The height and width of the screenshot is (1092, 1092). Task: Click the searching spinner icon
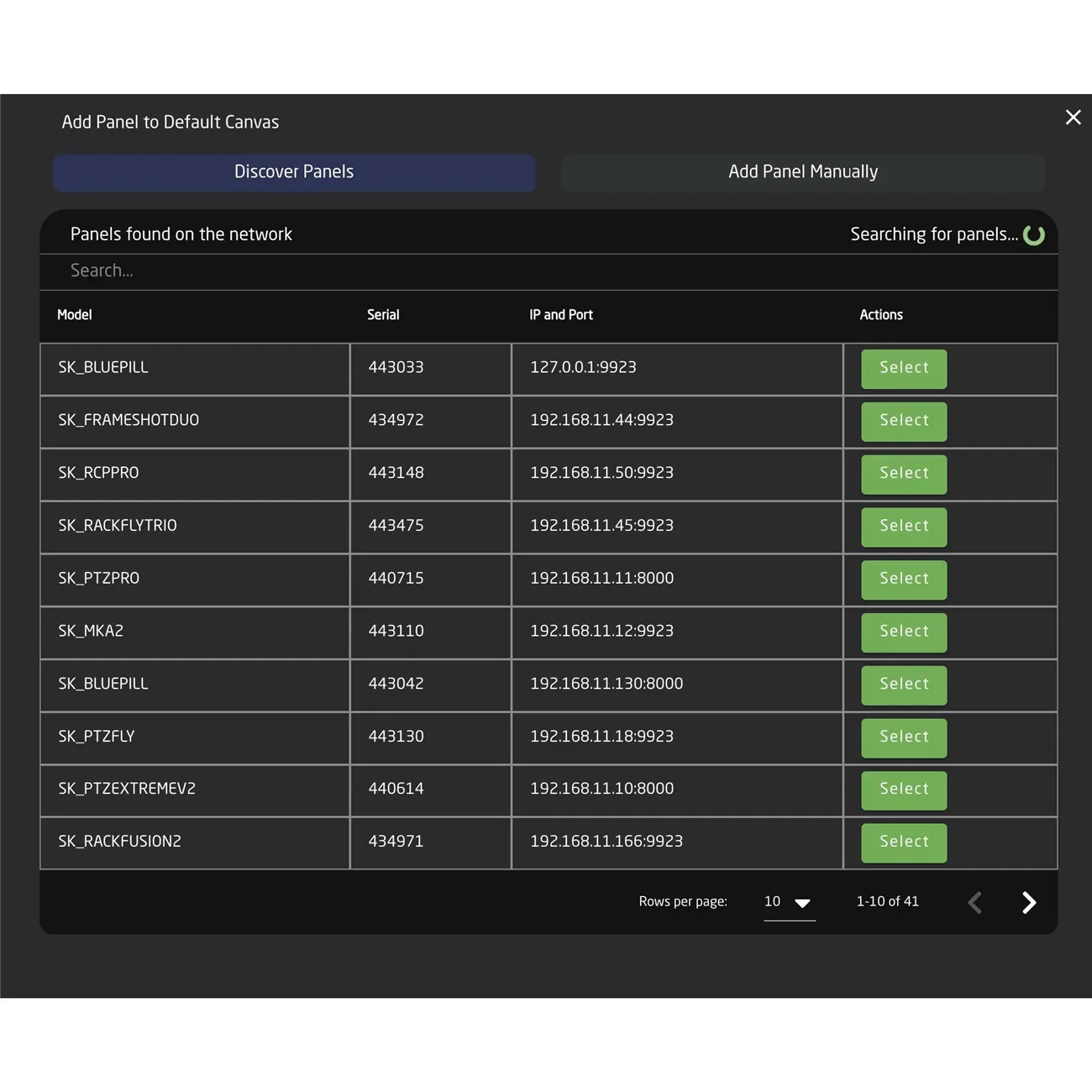[1034, 235]
